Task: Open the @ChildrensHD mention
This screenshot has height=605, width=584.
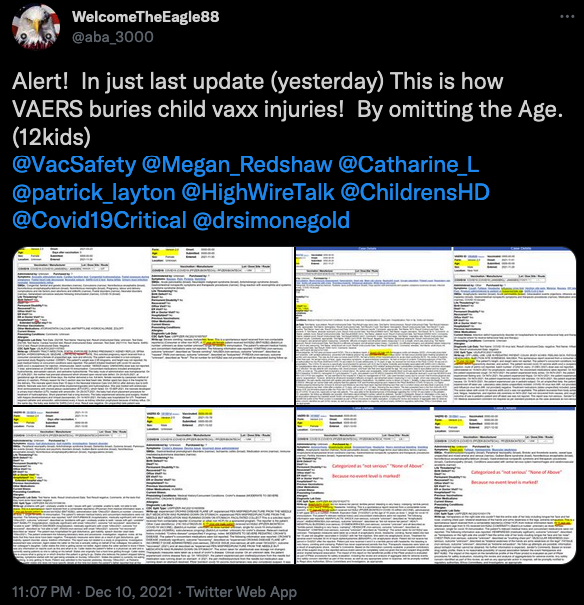Action: (415, 193)
